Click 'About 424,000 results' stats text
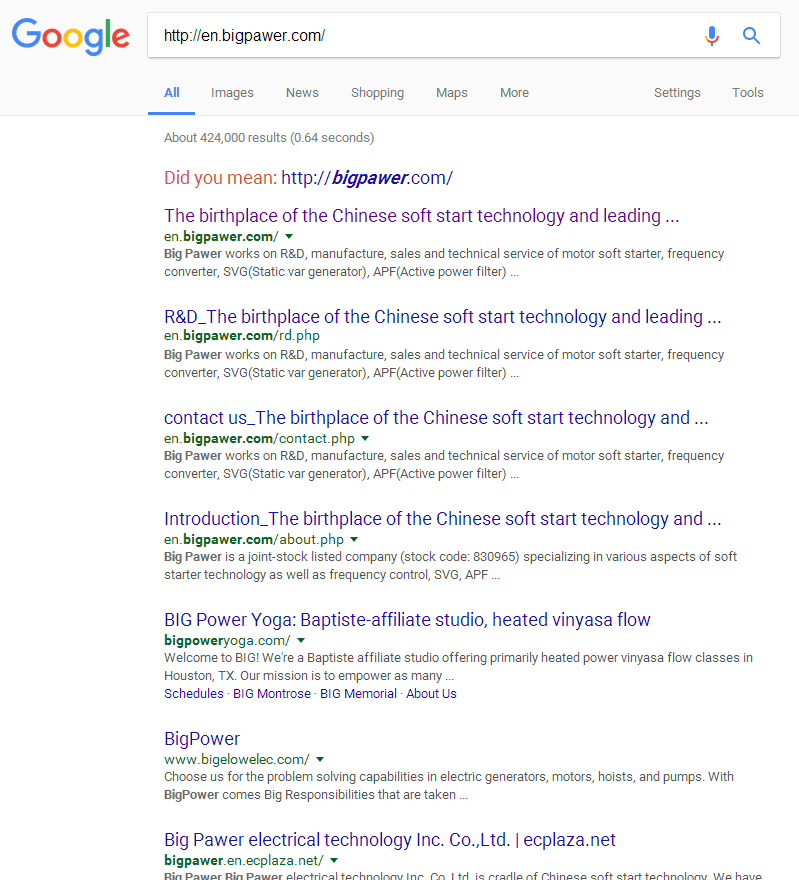Viewport: 799px width, 880px height. [x=269, y=138]
